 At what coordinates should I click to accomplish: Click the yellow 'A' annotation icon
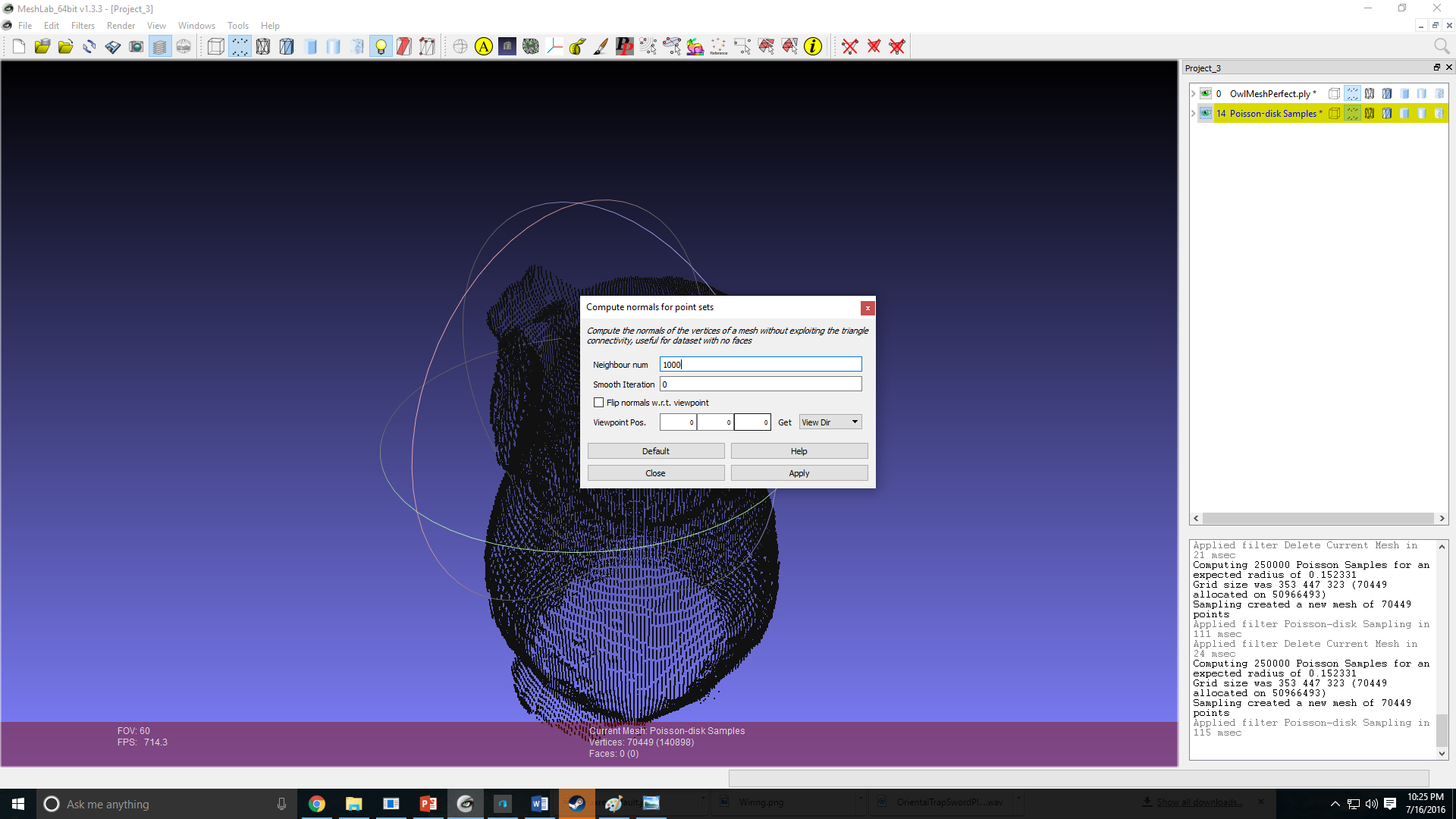click(484, 47)
